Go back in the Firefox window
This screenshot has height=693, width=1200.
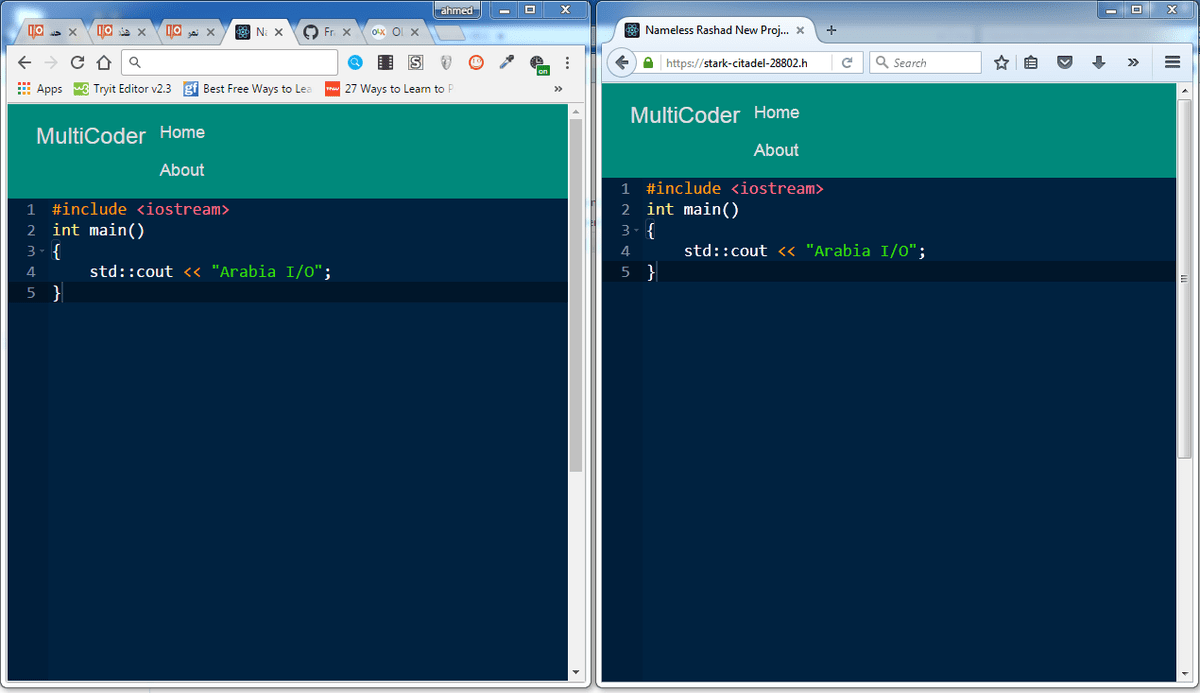coord(622,62)
